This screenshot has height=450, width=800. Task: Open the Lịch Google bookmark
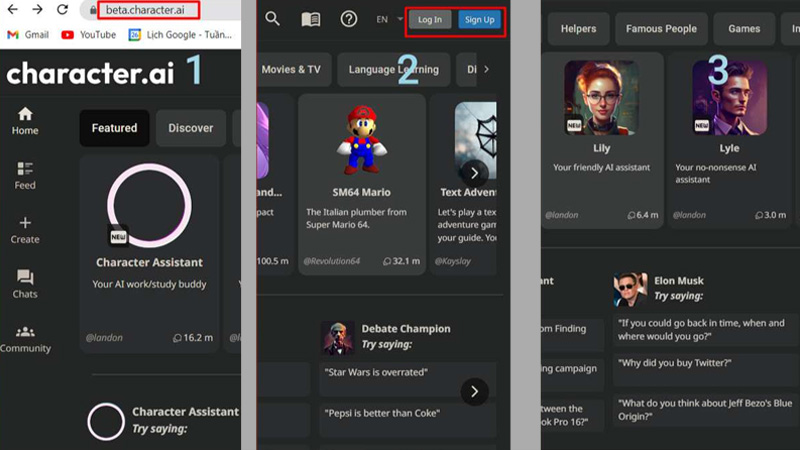click(x=180, y=35)
